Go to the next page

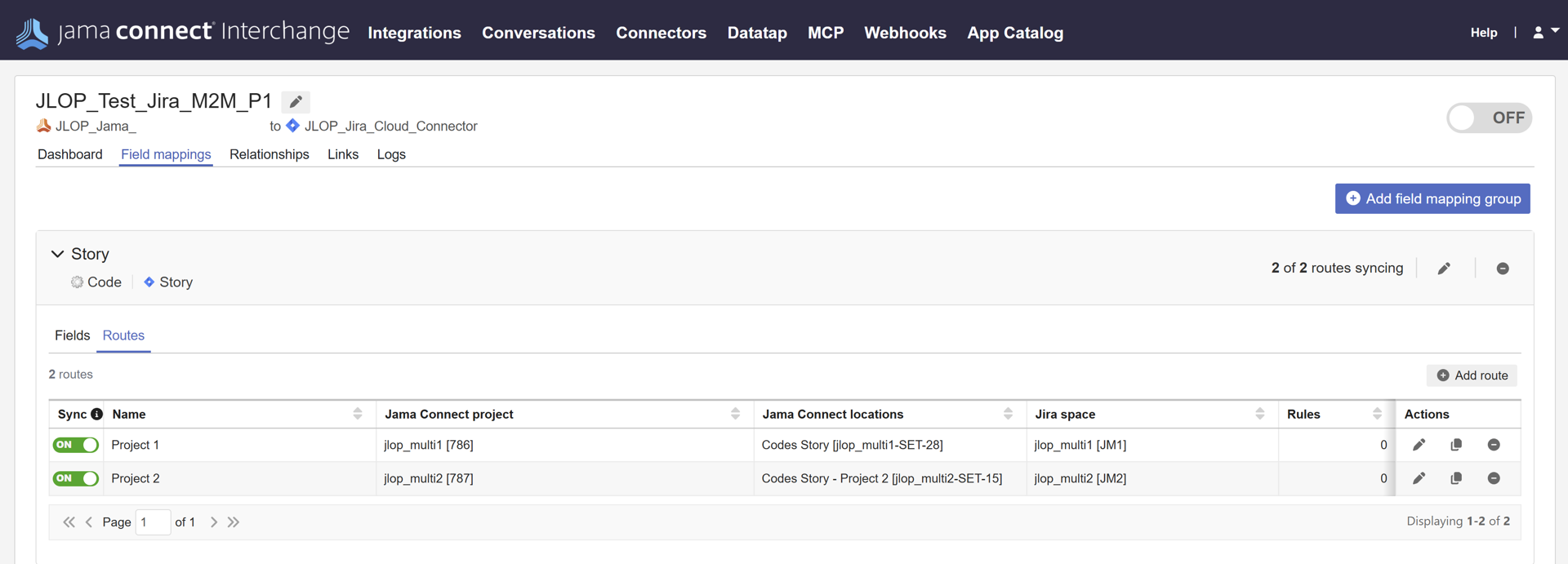click(x=214, y=522)
